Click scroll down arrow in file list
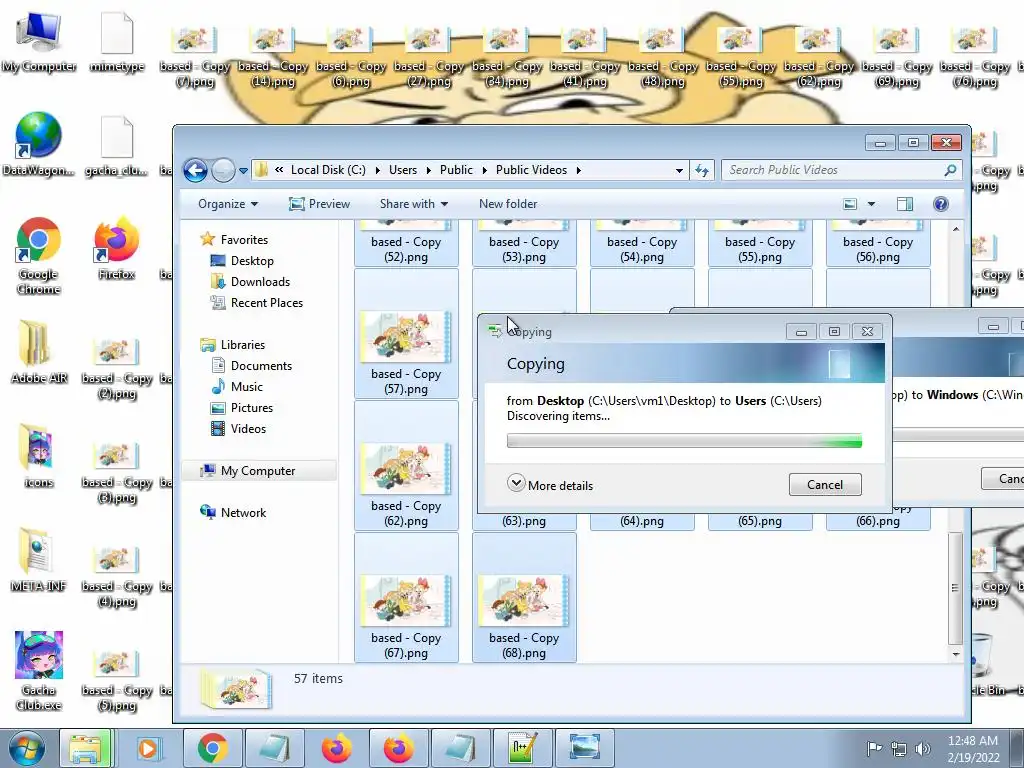 [955, 654]
